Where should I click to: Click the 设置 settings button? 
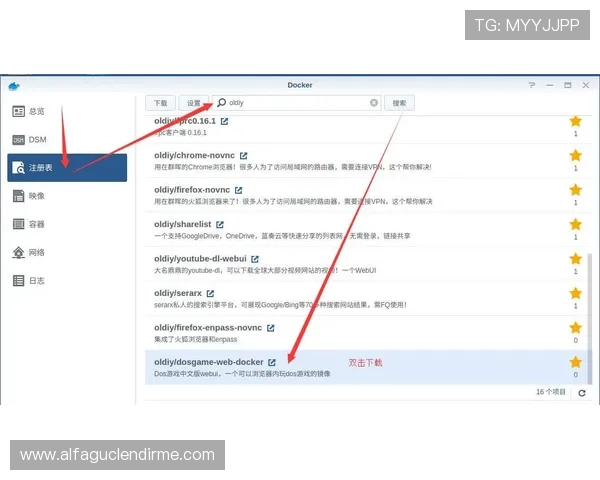(x=194, y=103)
